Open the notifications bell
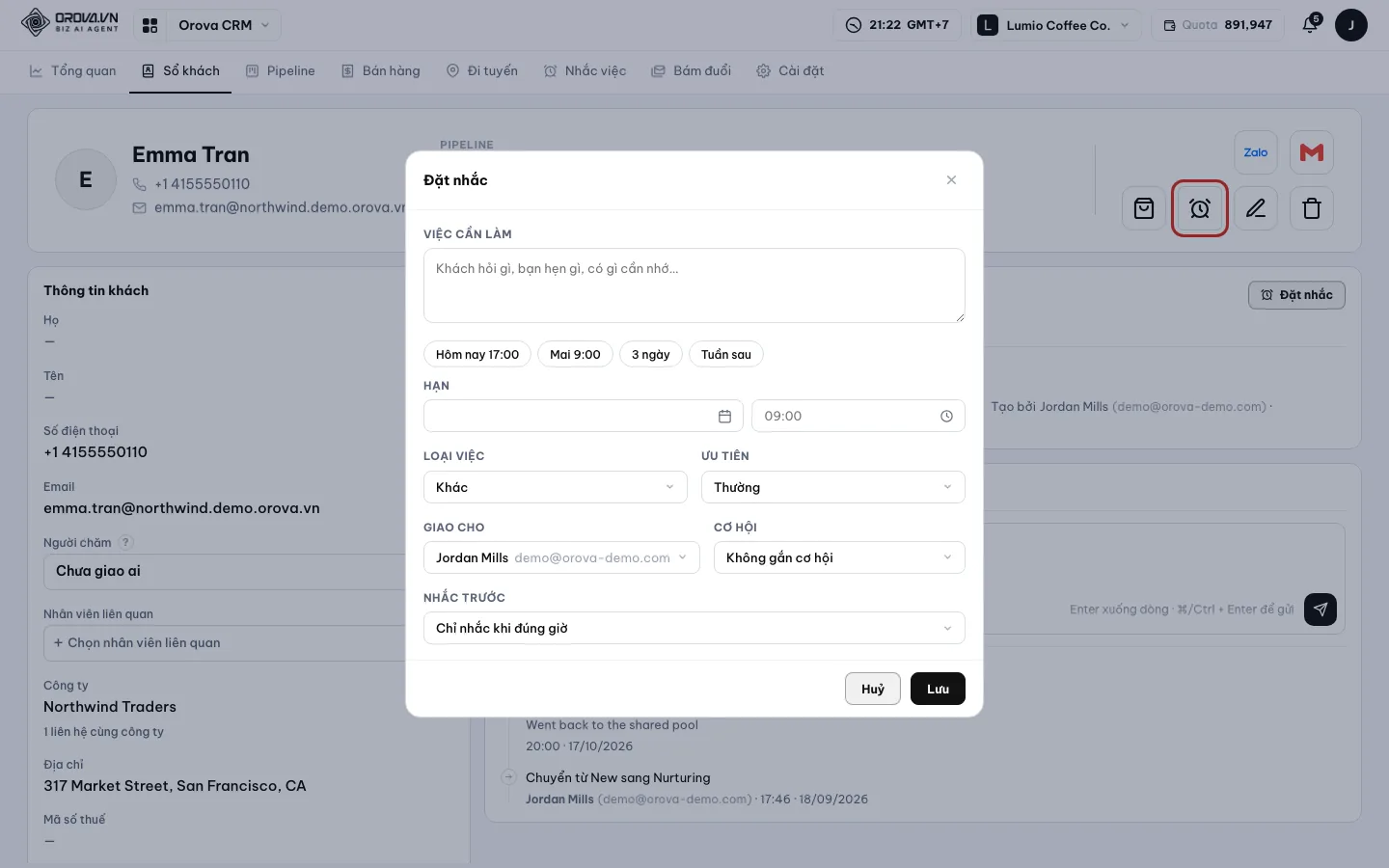1389x868 pixels. point(1310,25)
